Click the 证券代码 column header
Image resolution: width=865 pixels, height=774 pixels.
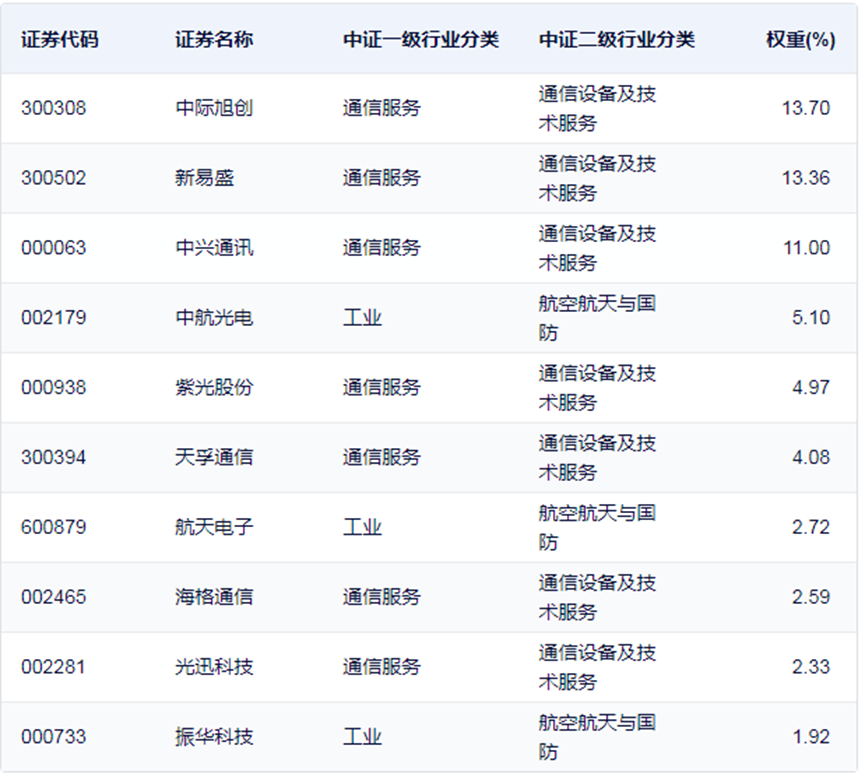(60, 40)
